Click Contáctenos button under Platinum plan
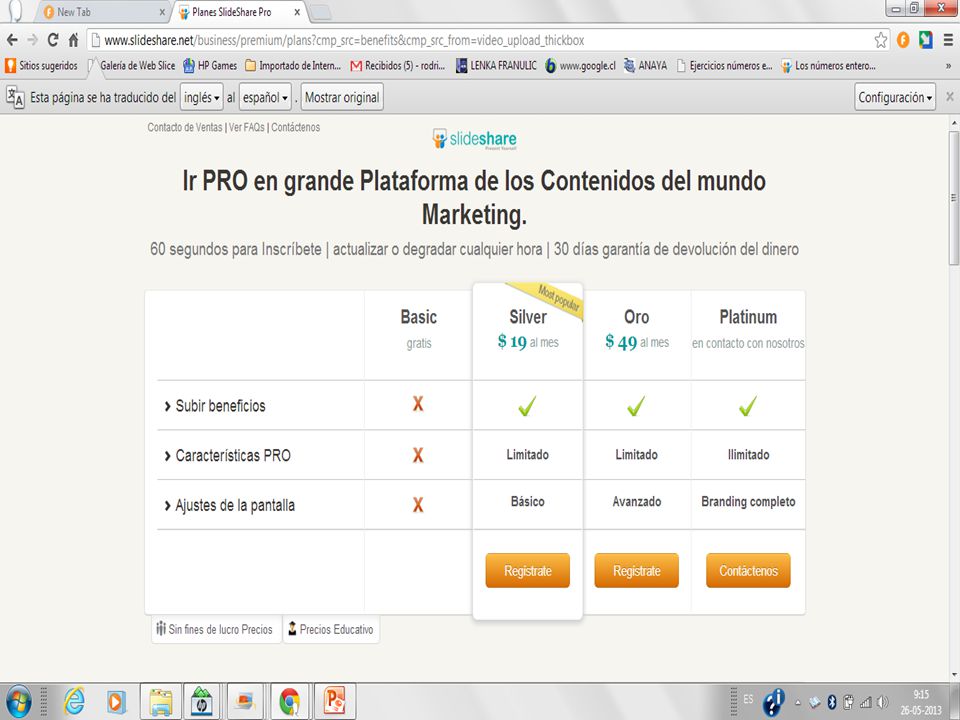 point(748,571)
